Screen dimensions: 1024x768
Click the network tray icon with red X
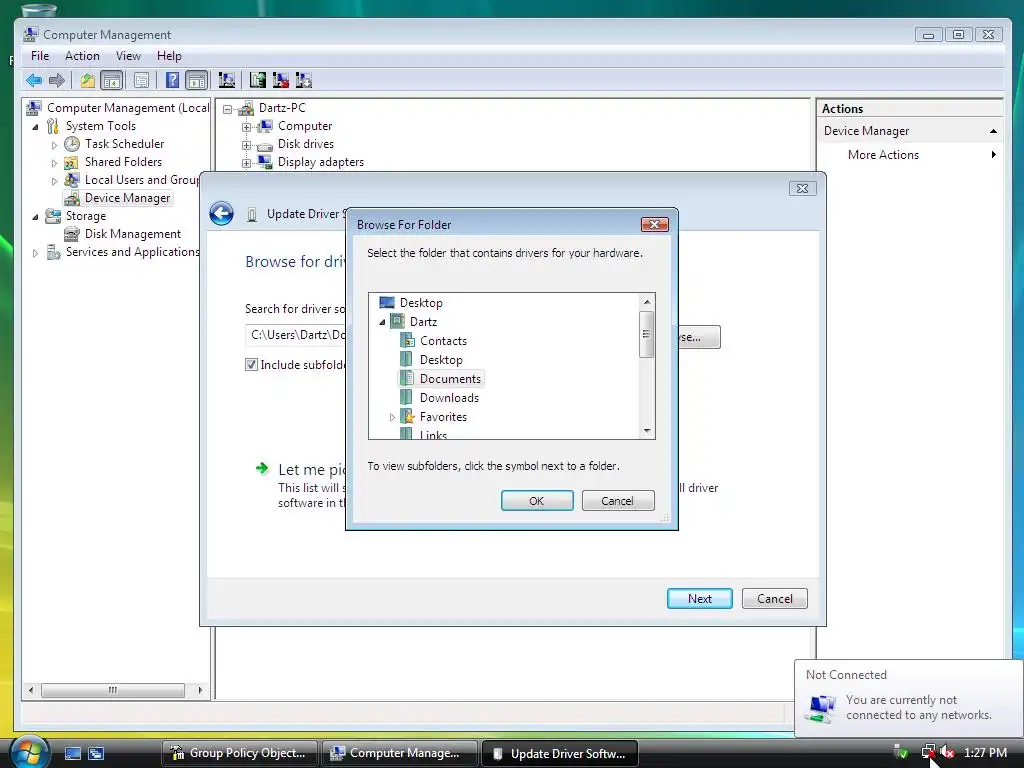(x=928, y=752)
